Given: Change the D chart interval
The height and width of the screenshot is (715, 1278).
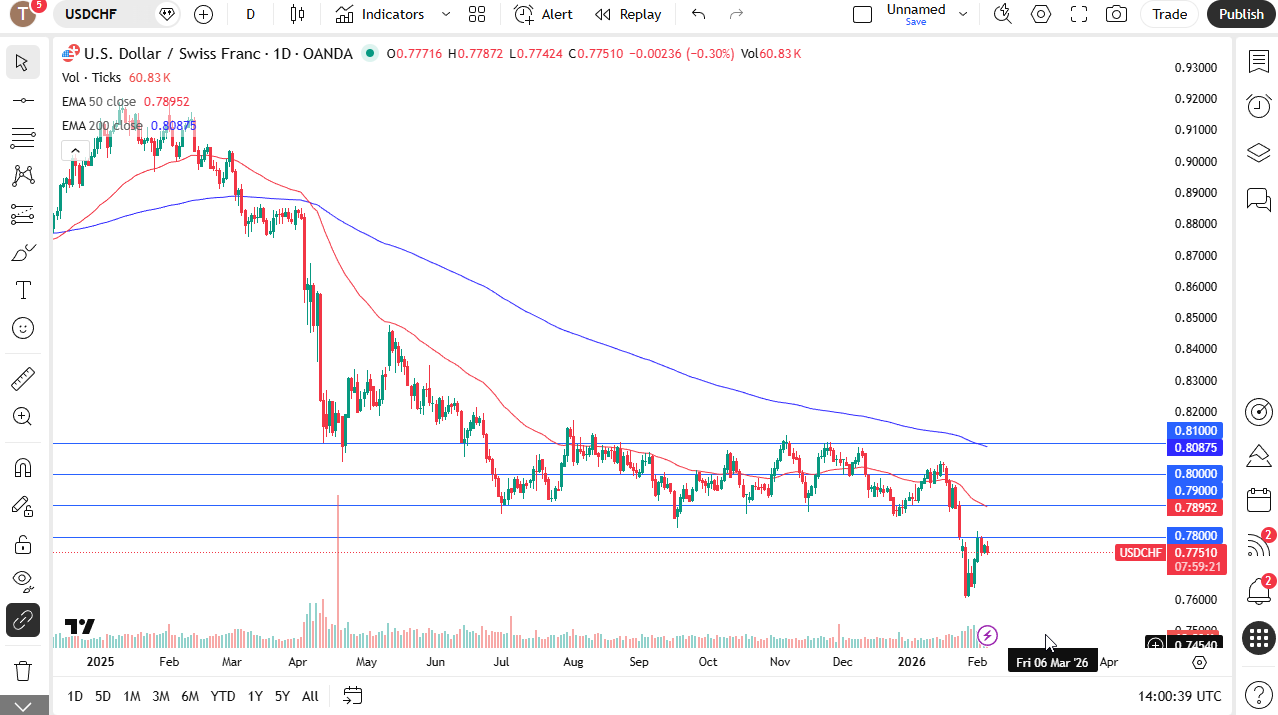Looking at the screenshot, I should pos(251,14).
